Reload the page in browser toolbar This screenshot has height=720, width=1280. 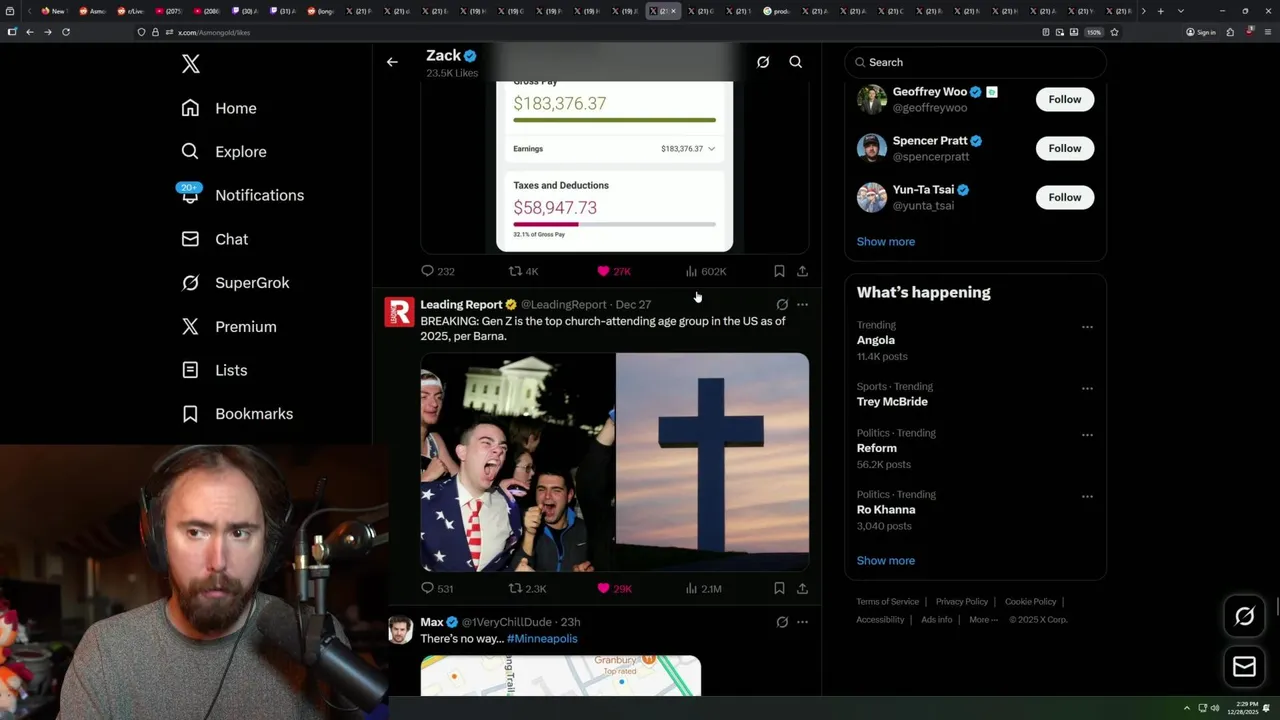[66, 32]
